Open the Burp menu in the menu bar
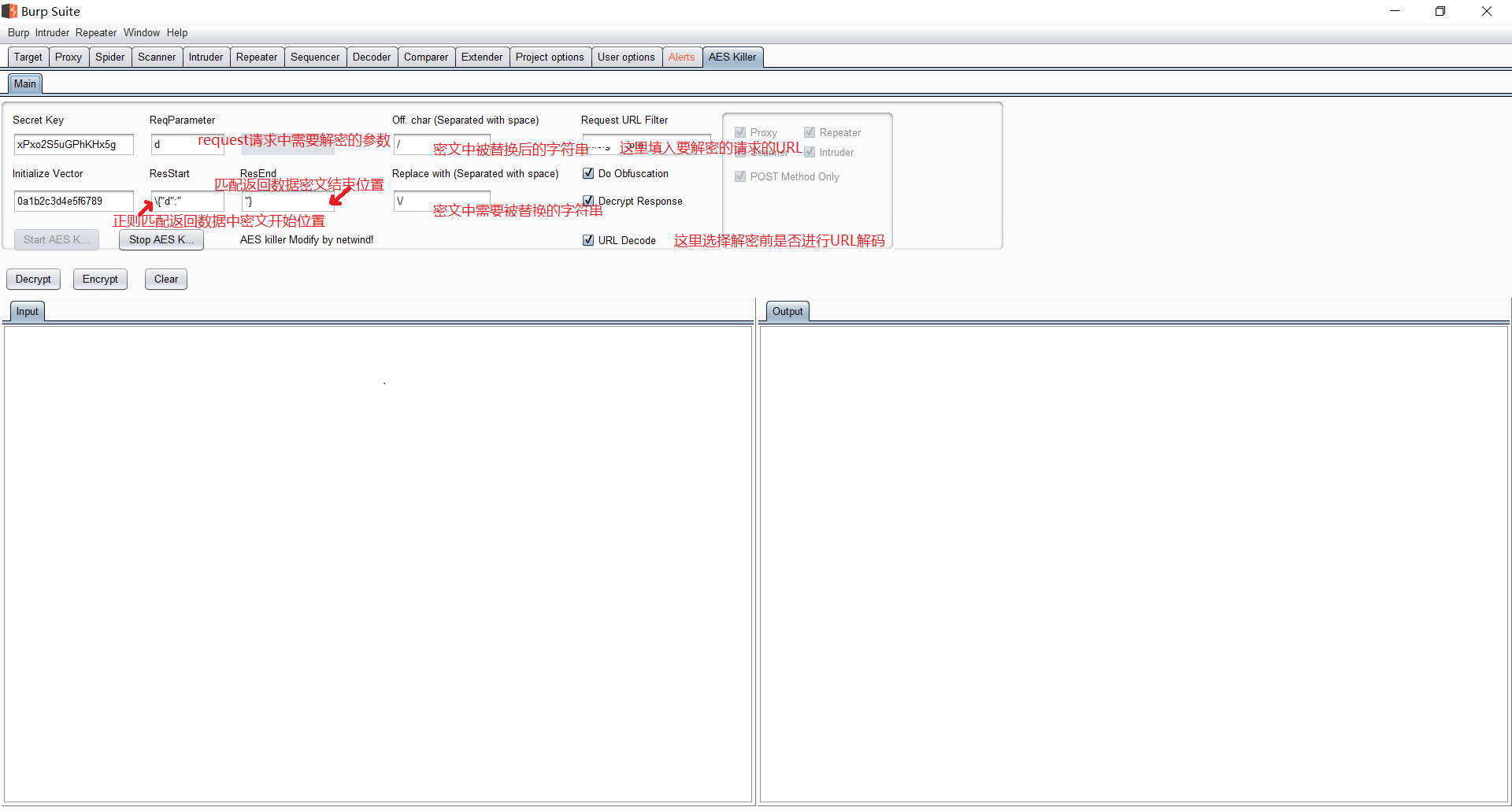Viewport: 1512px width, 811px height. click(x=18, y=33)
